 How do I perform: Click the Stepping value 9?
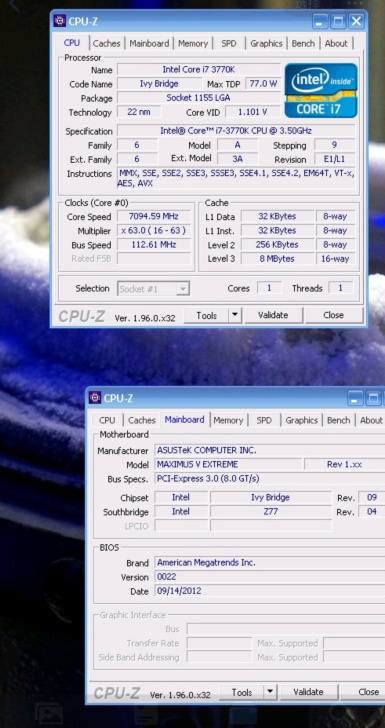click(335, 145)
